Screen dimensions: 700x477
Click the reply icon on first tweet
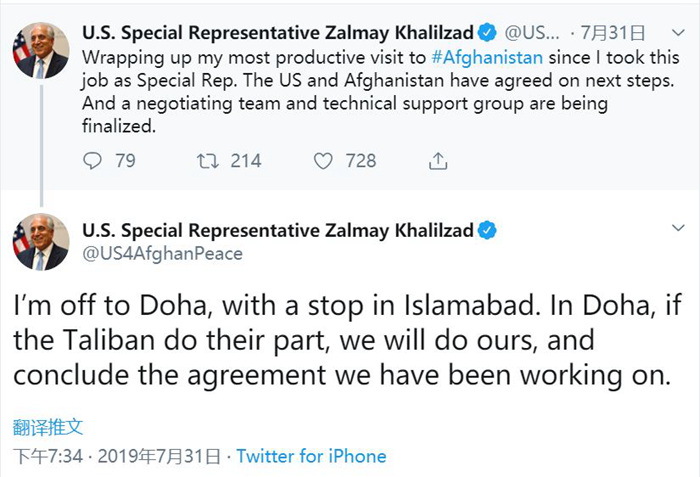(x=92, y=160)
